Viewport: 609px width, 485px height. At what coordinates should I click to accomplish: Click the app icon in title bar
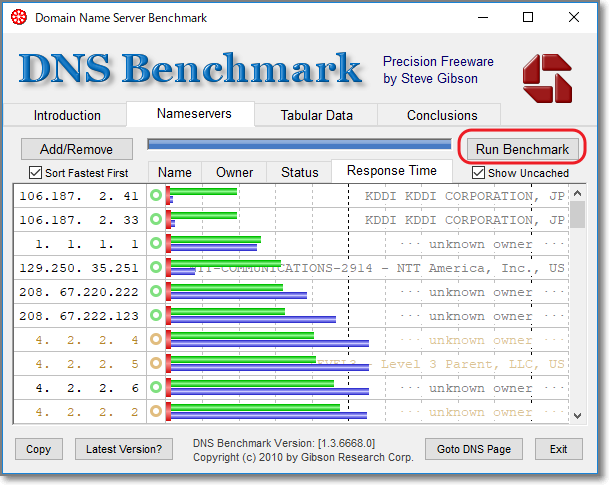[18, 18]
